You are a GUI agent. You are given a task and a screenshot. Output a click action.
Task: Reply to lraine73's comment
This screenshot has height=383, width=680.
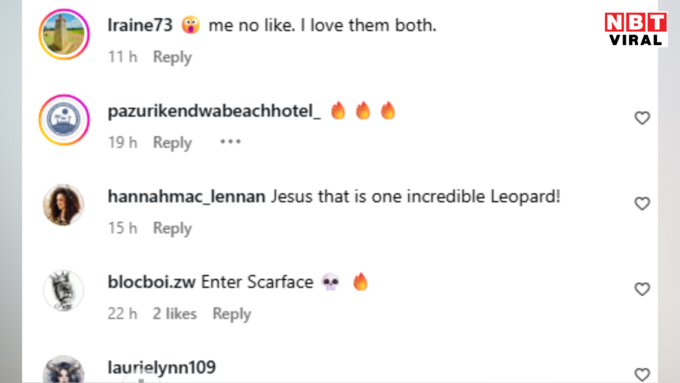coord(172,57)
